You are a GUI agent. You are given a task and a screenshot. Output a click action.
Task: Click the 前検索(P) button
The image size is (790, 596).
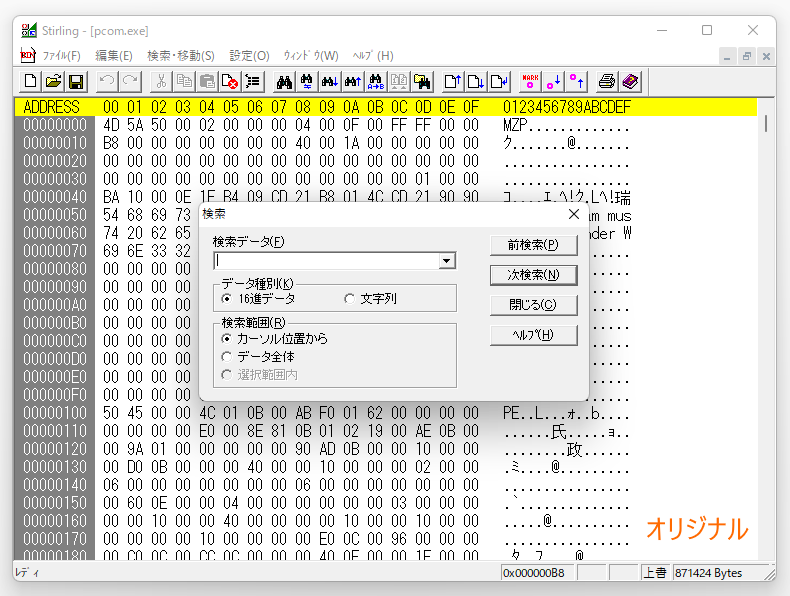click(534, 245)
